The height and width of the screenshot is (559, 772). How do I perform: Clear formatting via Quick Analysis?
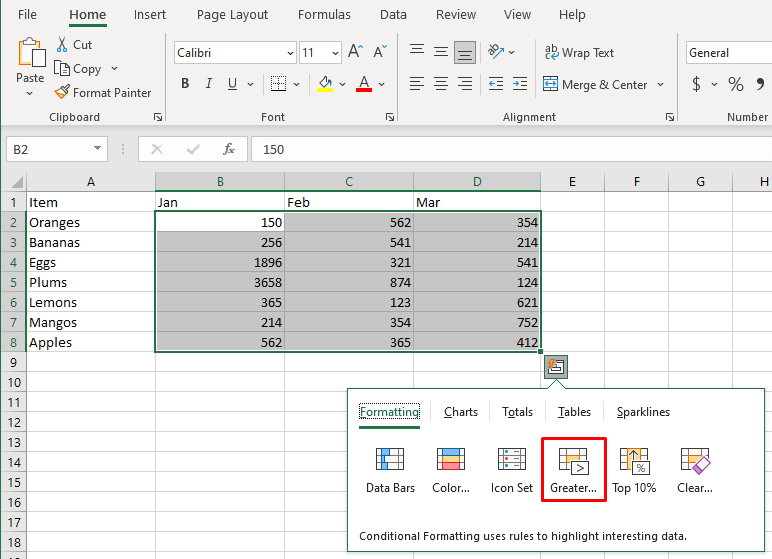(x=694, y=470)
